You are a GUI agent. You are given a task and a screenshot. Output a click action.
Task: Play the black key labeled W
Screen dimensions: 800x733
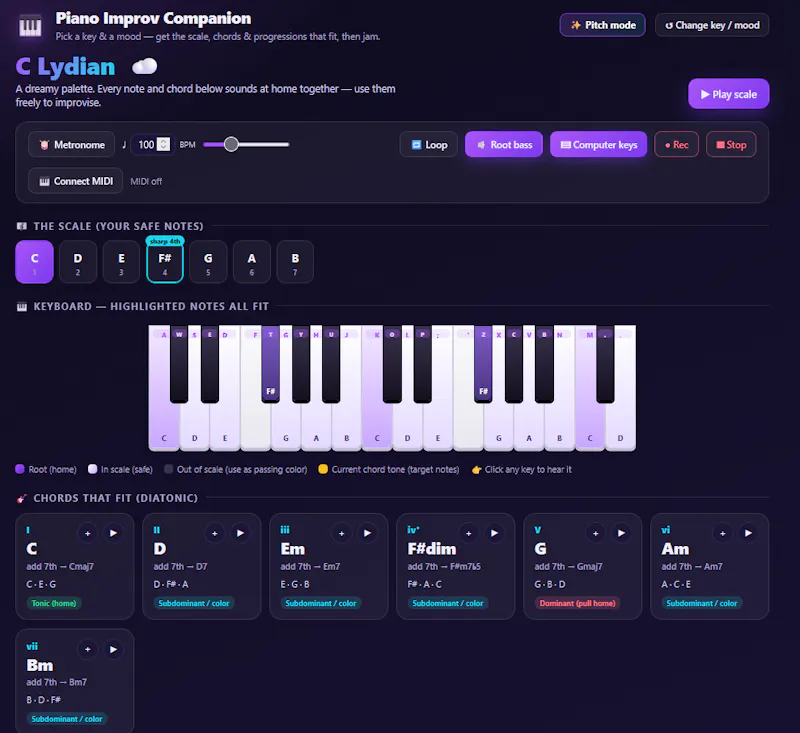pos(179,364)
